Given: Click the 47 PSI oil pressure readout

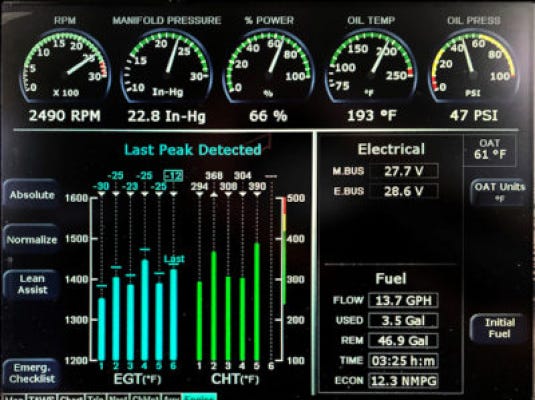Looking at the screenshot, I should (x=474, y=116).
